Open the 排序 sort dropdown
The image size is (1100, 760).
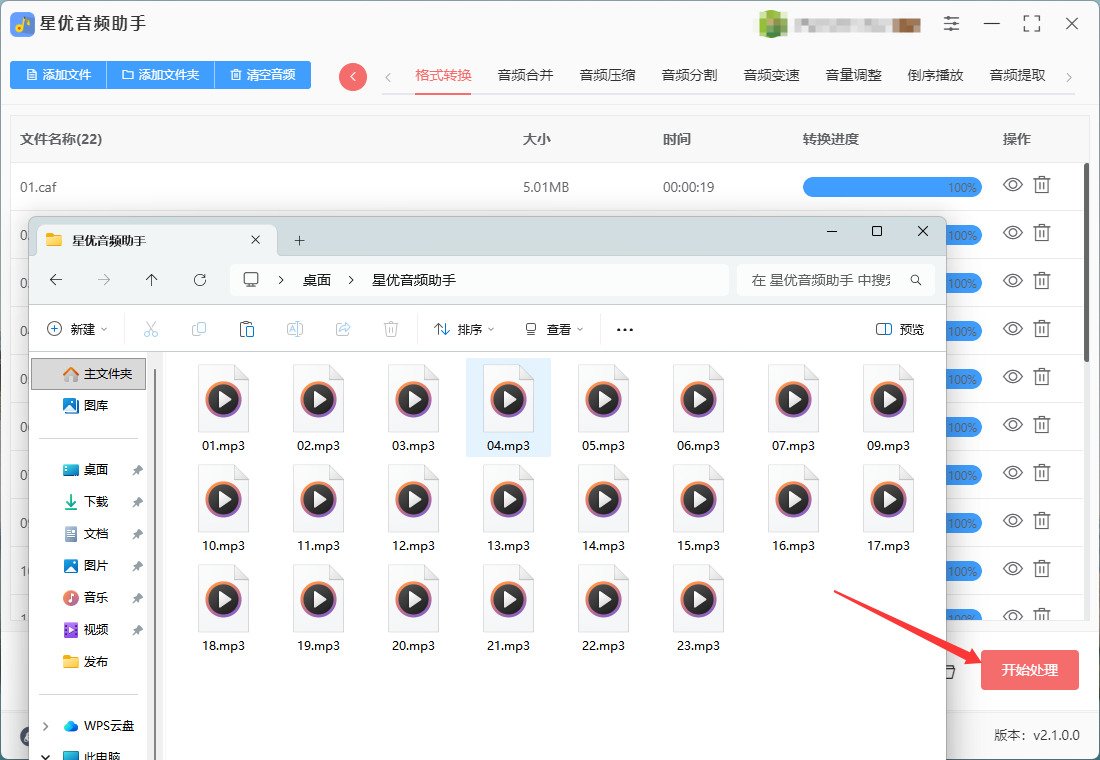pyautogui.click(x=464, y=329)
